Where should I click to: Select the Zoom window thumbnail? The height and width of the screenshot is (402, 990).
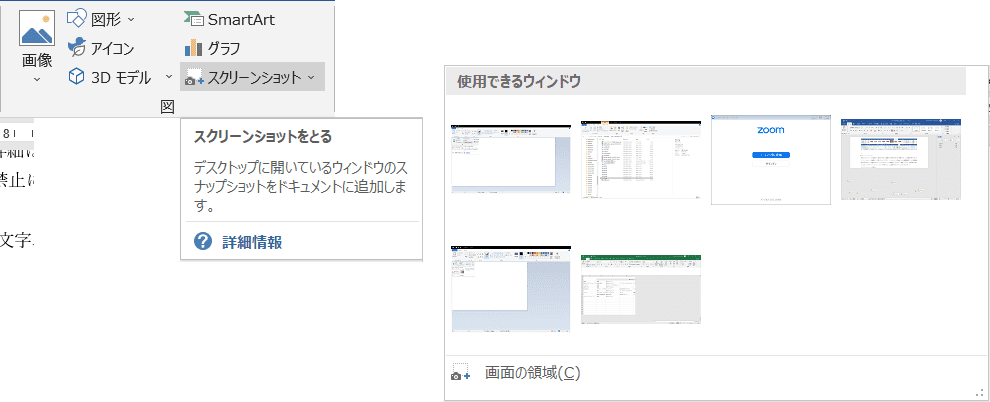tap(770, 159)
